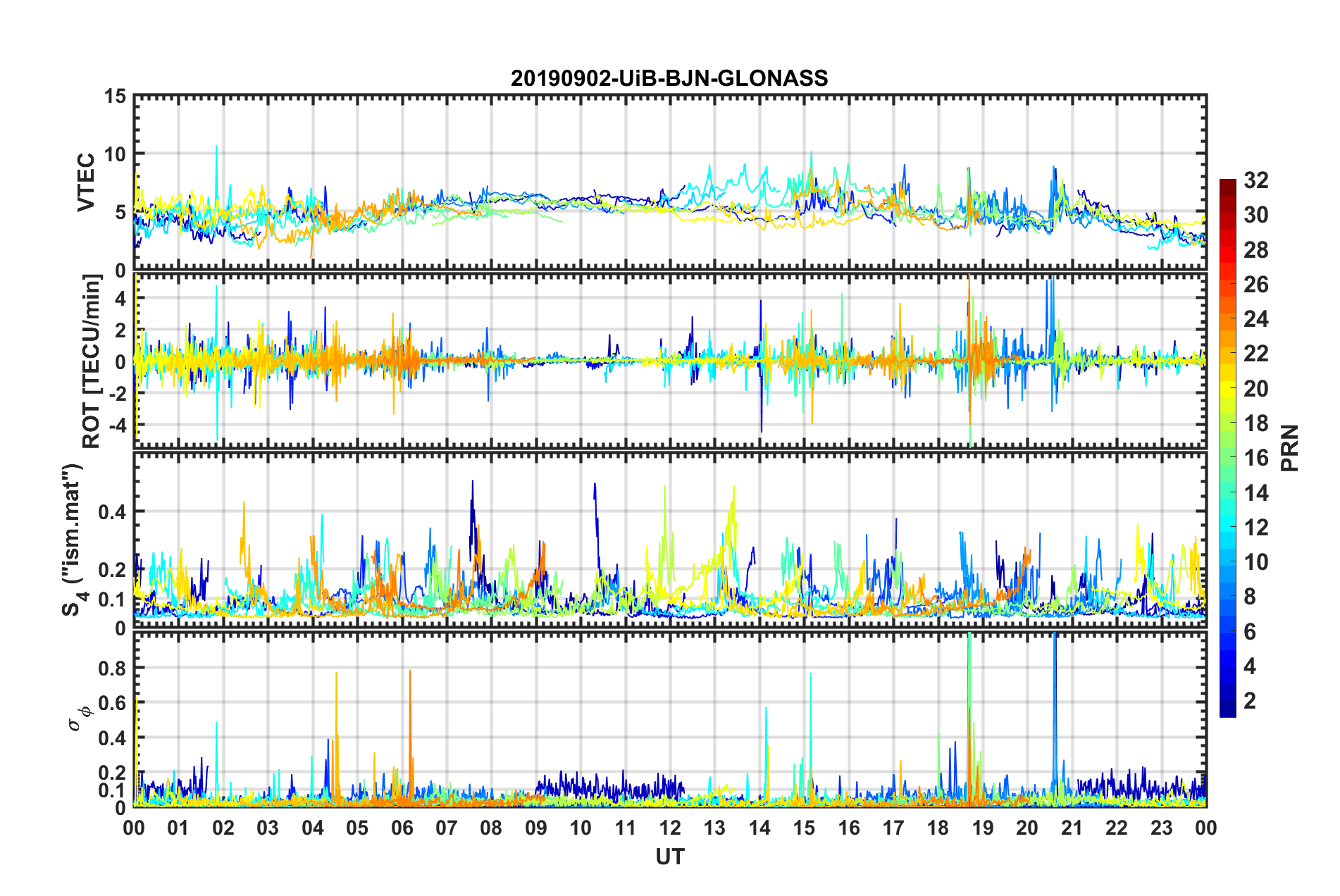Click the S4 ("ism.mat") y-axis label
Screen dimensions: 1340x896
tap(73, 540)
